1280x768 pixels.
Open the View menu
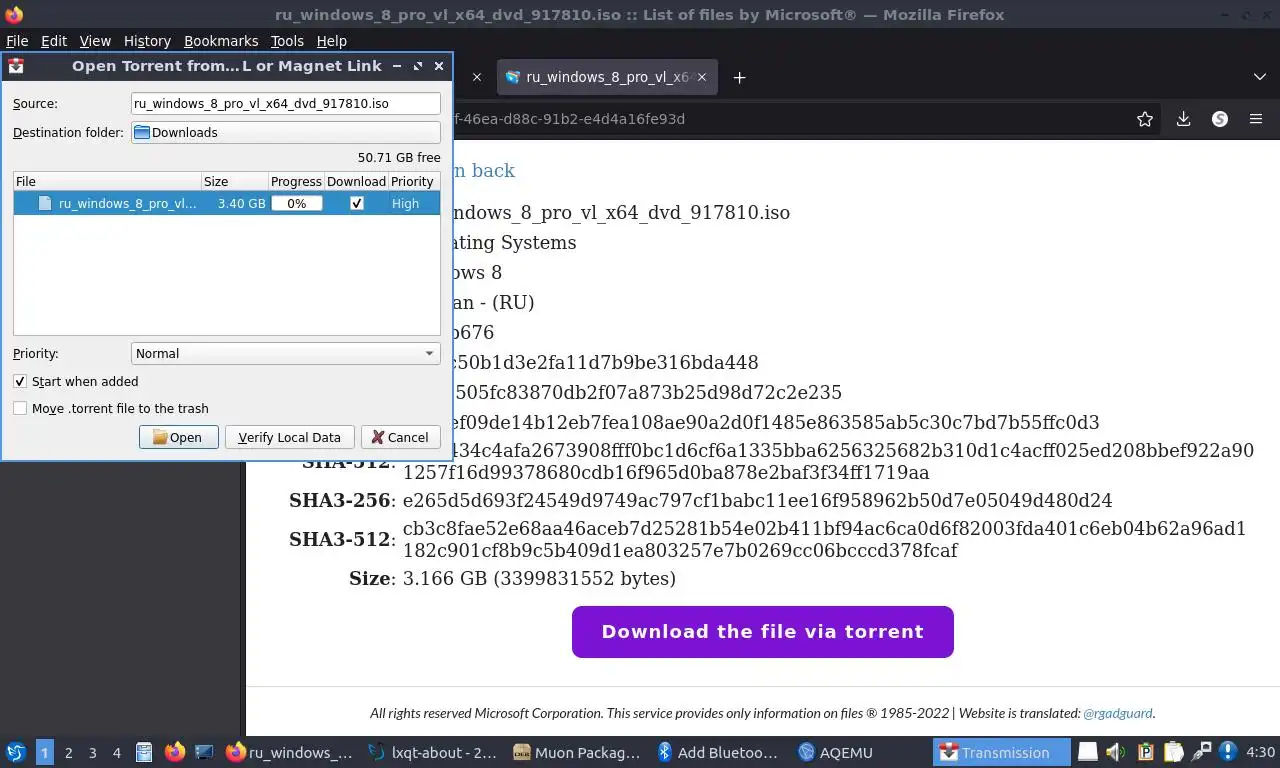(x=95, y=41)
